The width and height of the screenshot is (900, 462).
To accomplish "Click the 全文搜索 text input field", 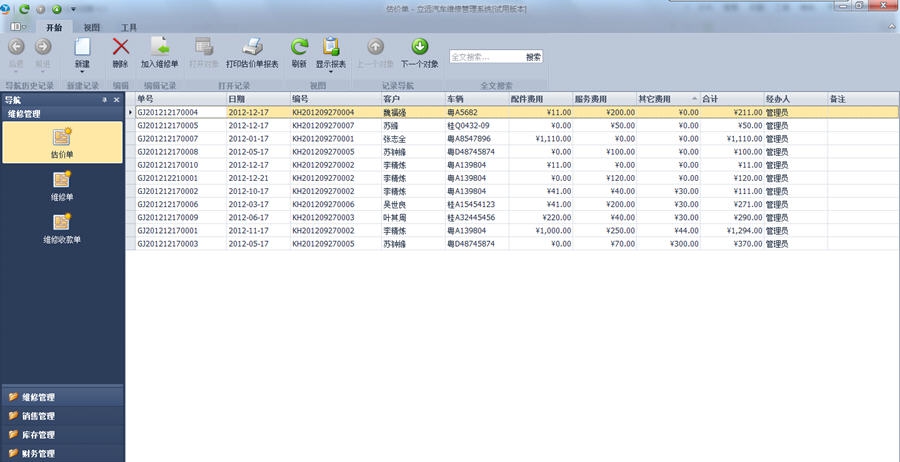I will 485,57.
